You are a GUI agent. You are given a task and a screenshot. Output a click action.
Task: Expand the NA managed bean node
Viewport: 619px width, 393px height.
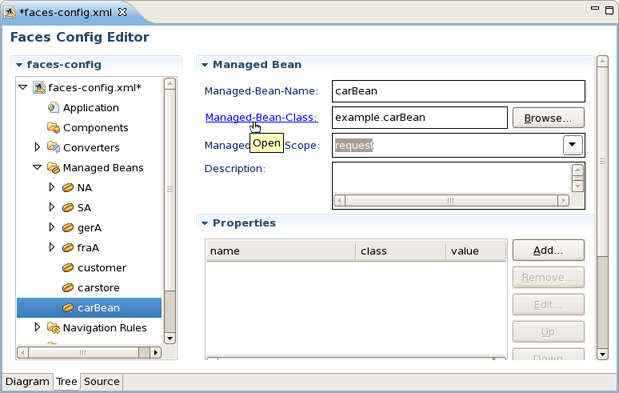pyautogui.click(x=51, y=187)
